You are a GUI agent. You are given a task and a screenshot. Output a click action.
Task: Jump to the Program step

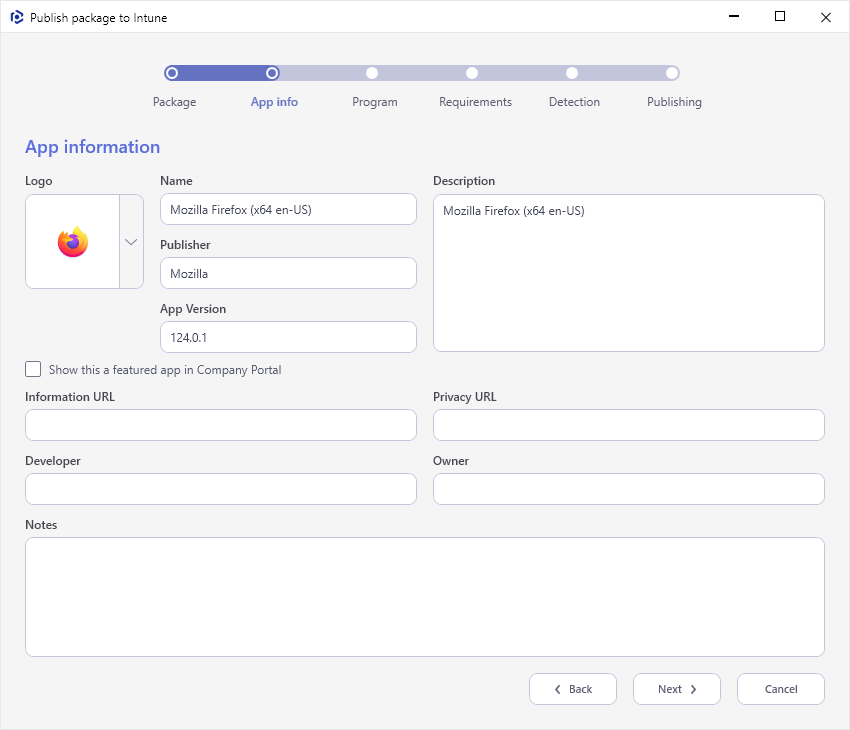[x=375, y=102]
